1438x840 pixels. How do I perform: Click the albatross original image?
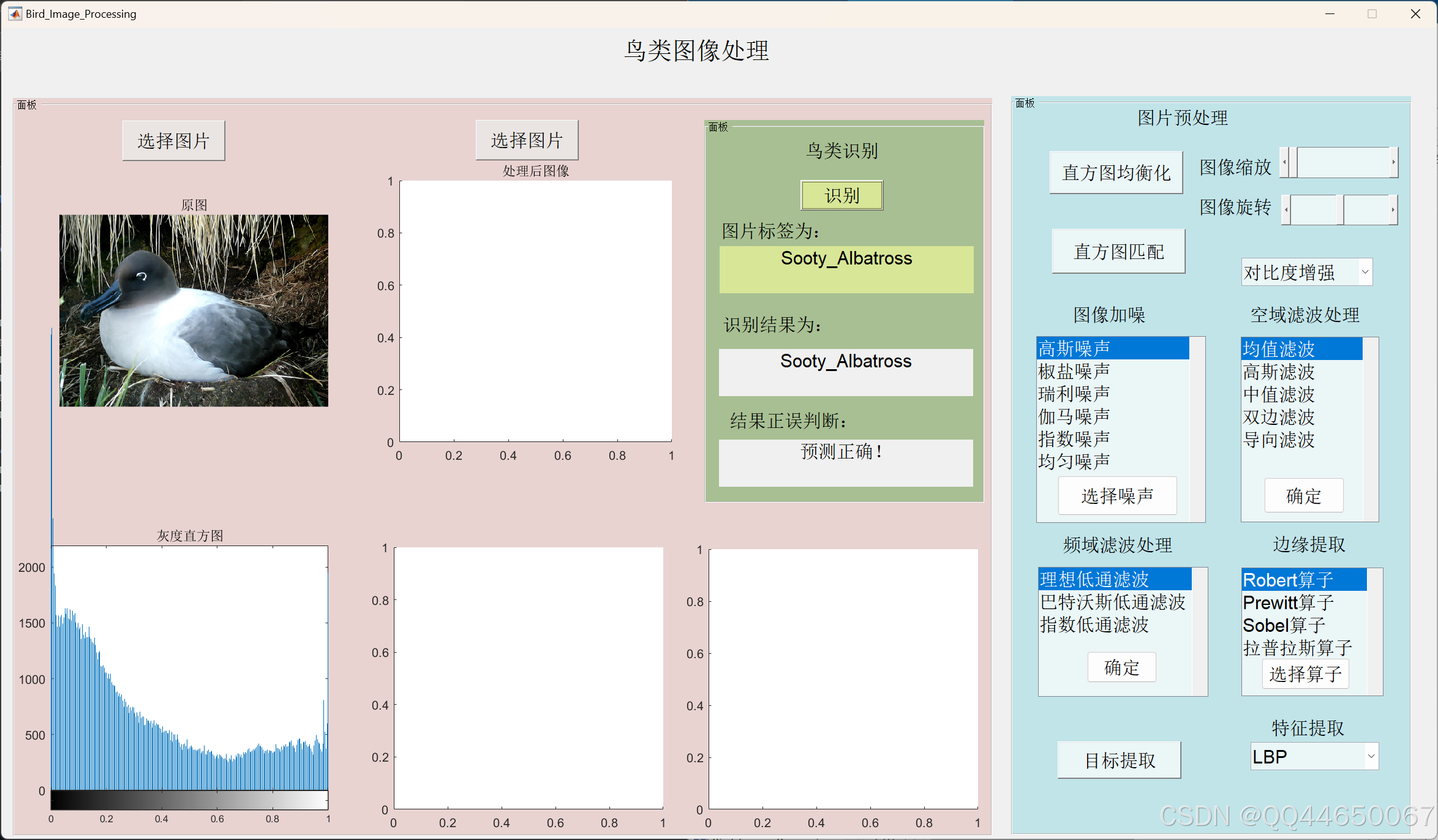click(194, 310)
